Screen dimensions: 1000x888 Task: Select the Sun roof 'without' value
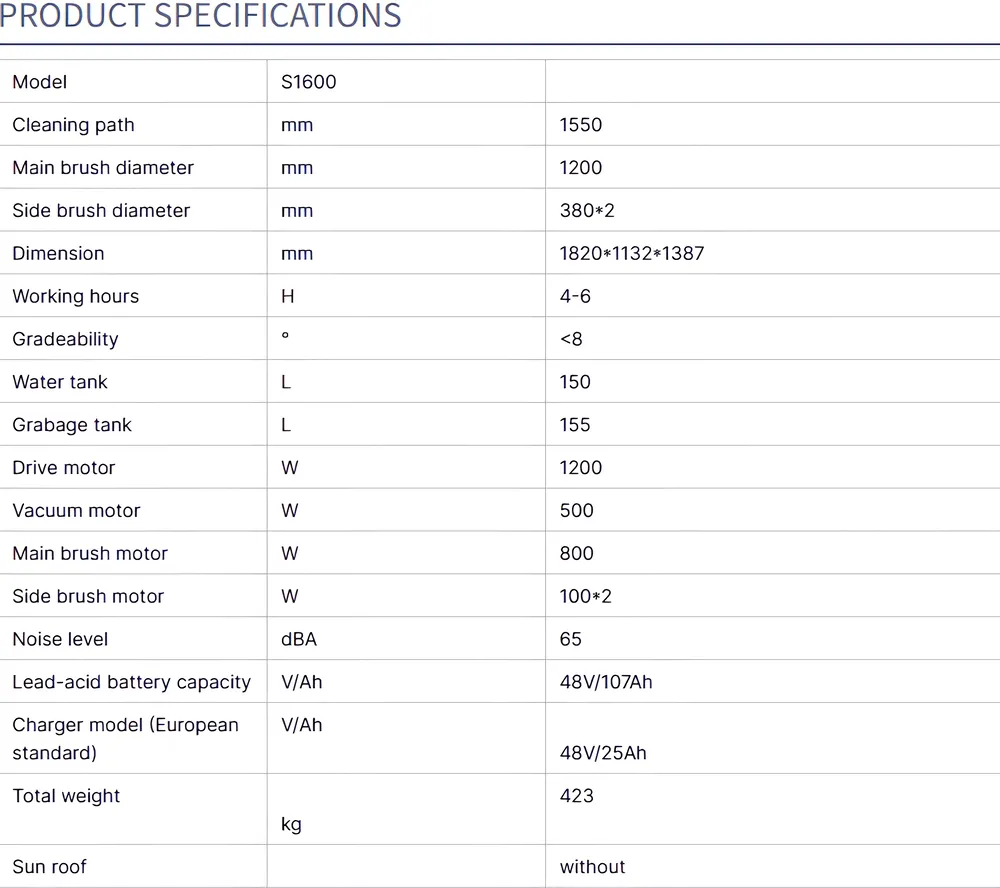593,867
